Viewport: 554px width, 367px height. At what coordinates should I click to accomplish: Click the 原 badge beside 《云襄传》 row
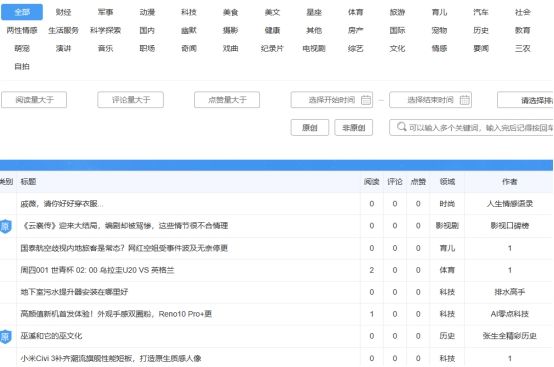coord(5,226)
